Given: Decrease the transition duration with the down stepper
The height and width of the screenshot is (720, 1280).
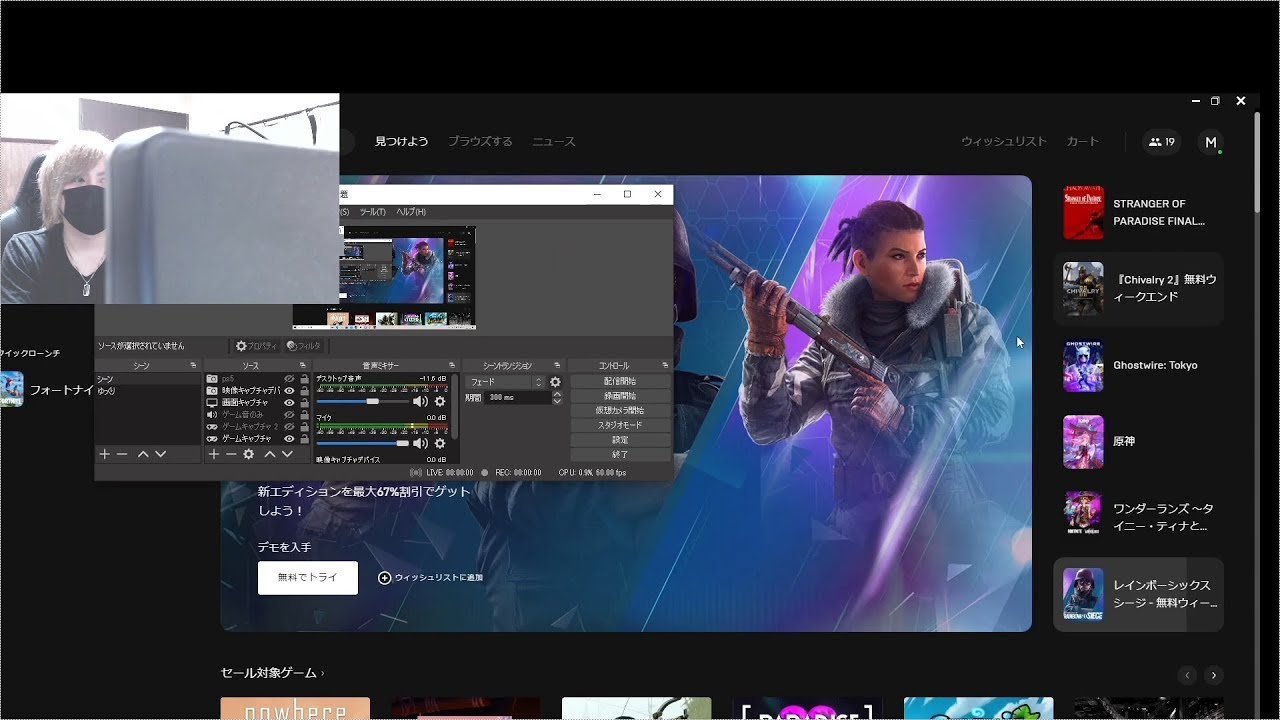Looking at the screenshot, I should tap(557, 401).
